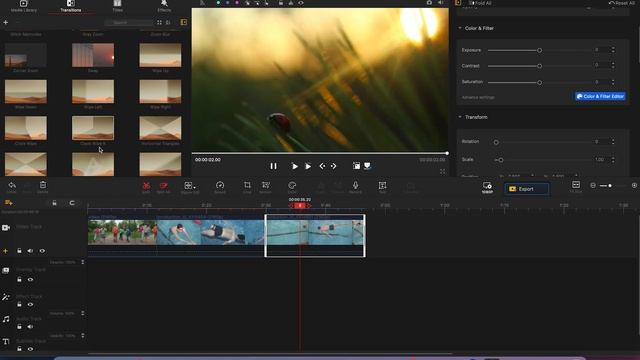Click the speaker volume icon above preview
This screenshot has width=640, height=360.
(441, 3)
